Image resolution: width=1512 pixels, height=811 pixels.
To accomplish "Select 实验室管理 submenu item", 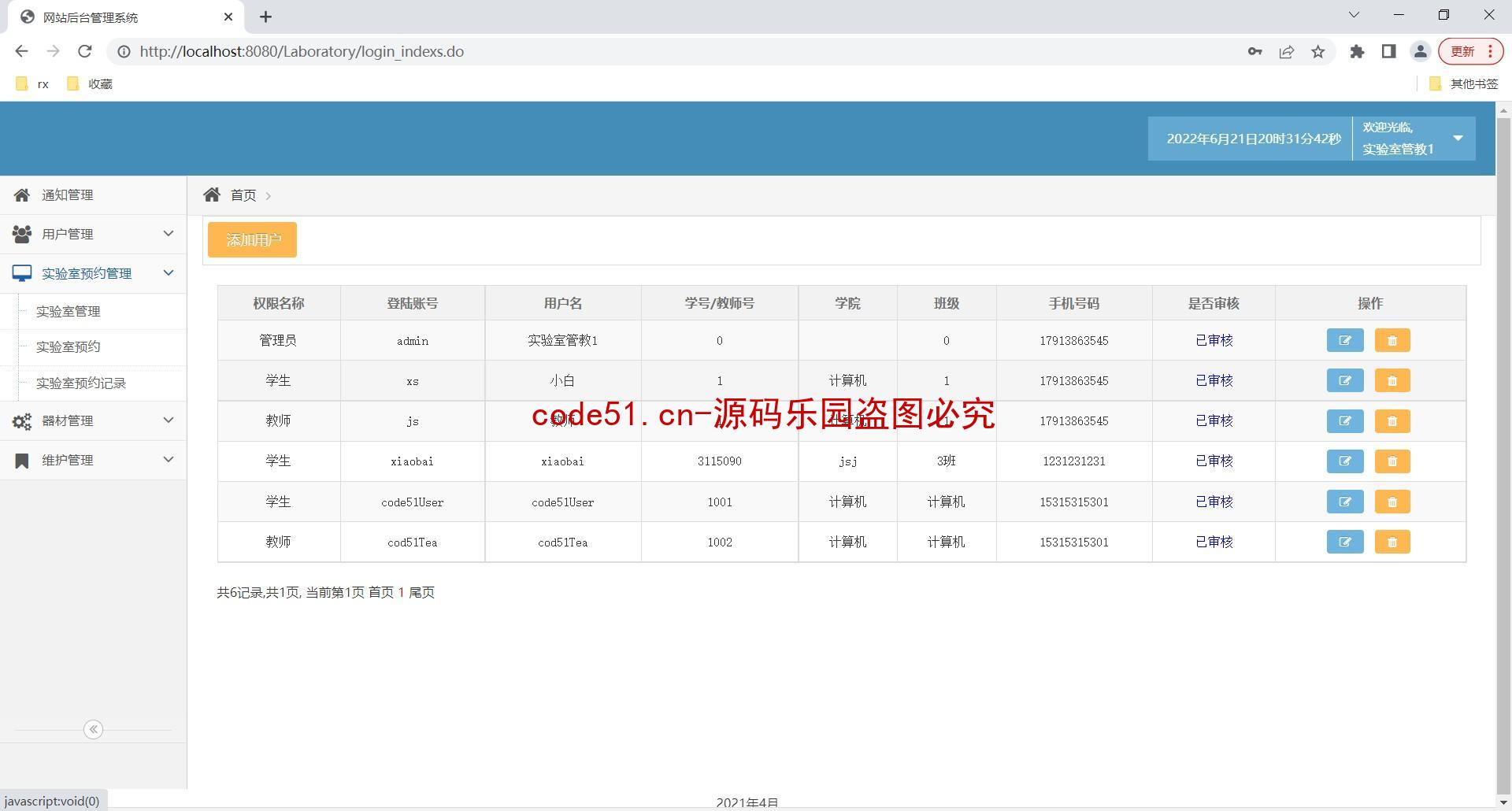I will pyautogui.click(x=68, y=311).
